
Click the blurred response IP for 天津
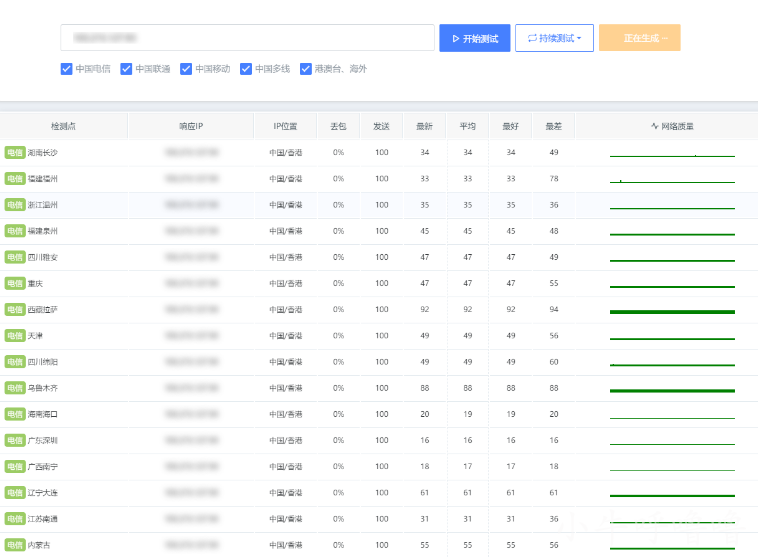(x=191, y=336)
